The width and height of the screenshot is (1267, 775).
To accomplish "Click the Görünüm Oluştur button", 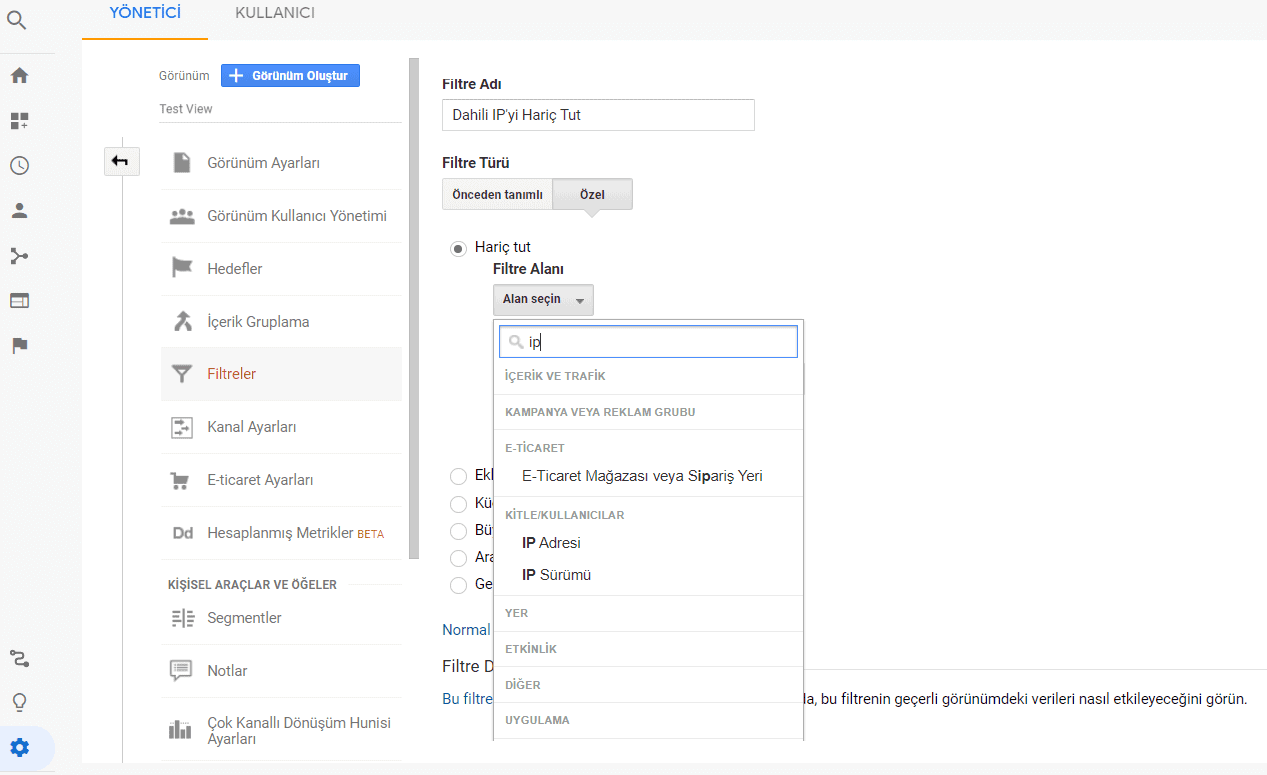I will point(290,76).
